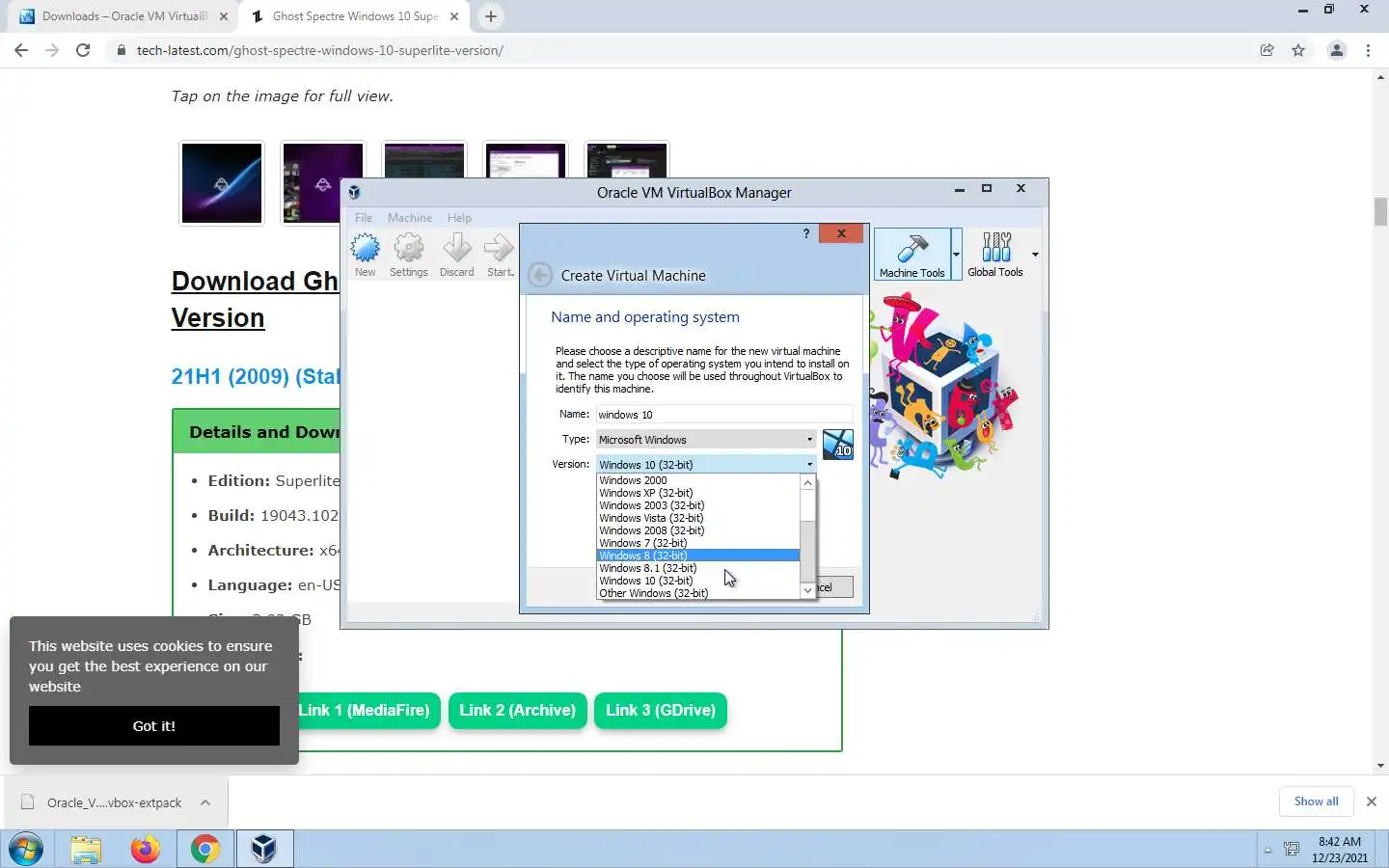Open the Type dropdown
This screenshot has width=1389, height=868.
click(x=705, y=440)
